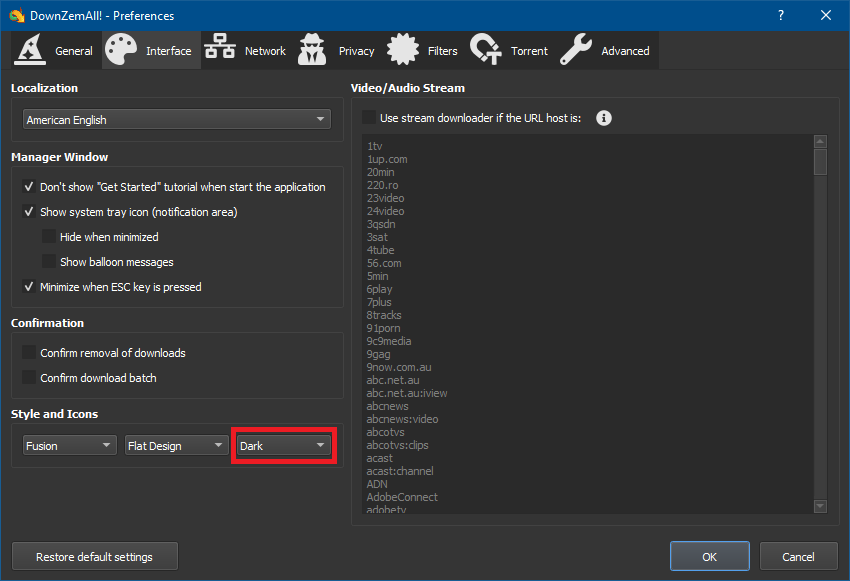Enable Confirm removal of downloads
Screen dimensions: 850x581
click(x=29, y=353)
